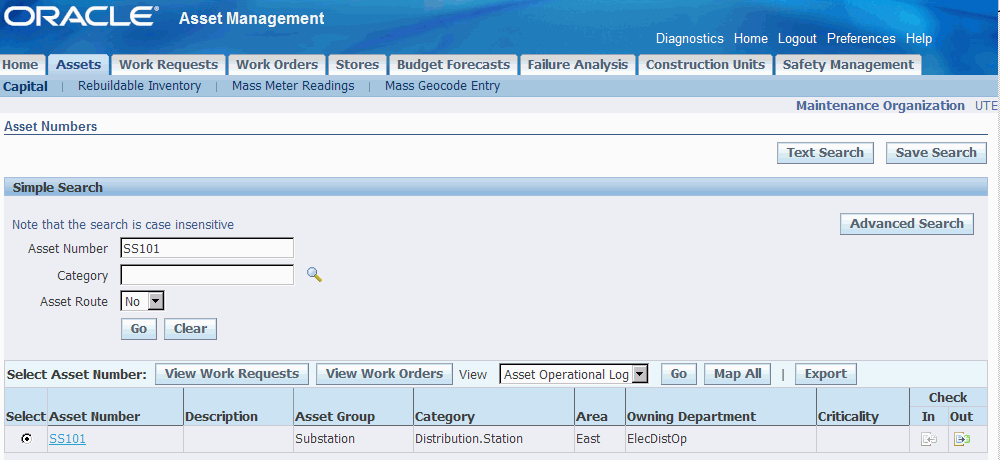
Task: Open the Mass Geocode Entry subtab
Action: pyautogui.click(x=443, y=85)
